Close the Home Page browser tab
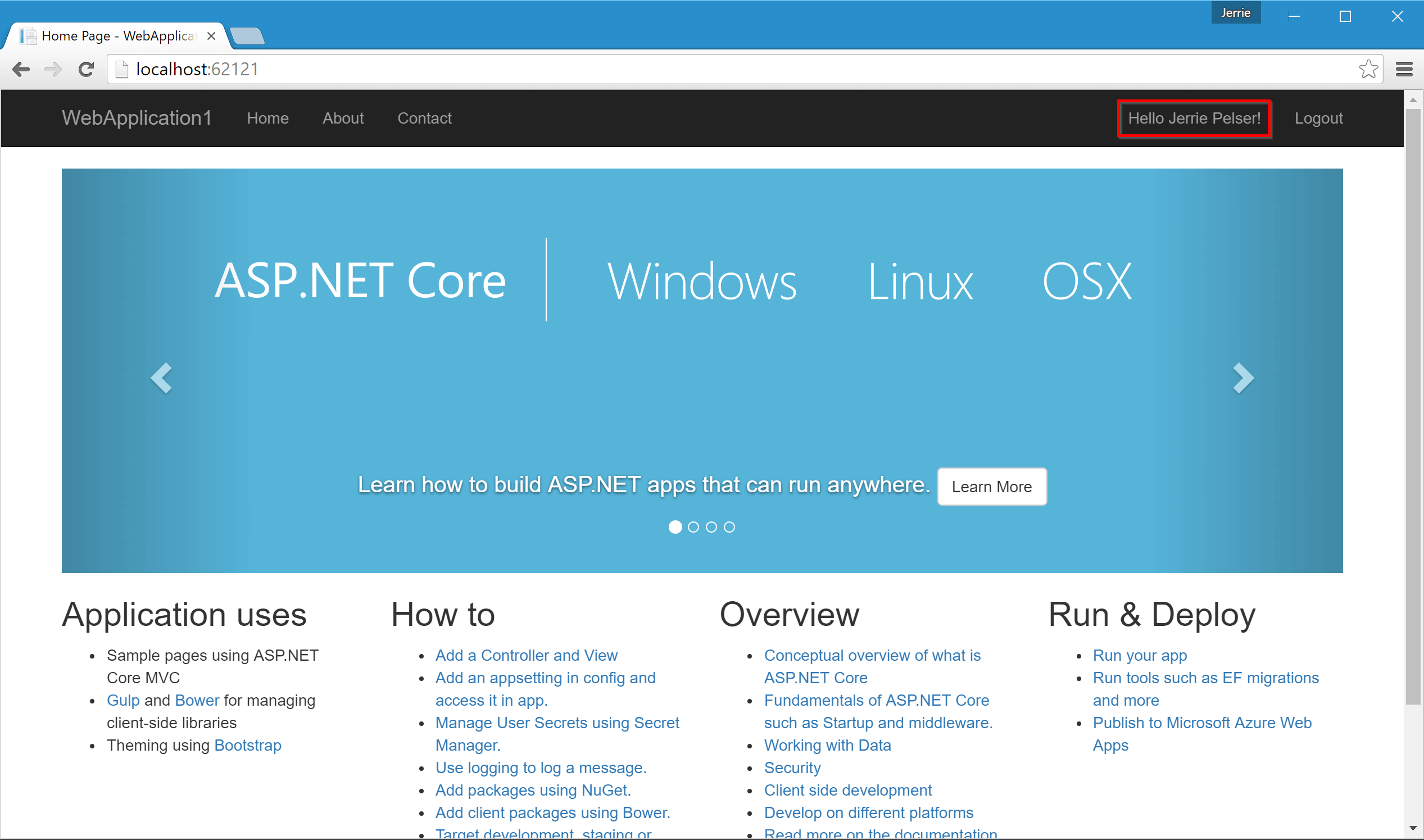Screen dimensions: 1424x840 click(211, 36)
